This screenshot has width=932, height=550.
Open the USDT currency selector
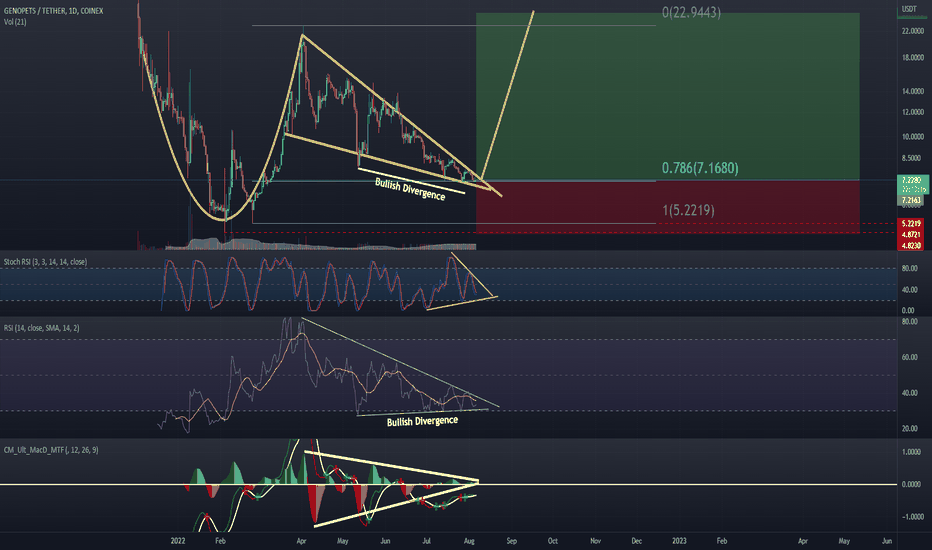click(909, 9)
